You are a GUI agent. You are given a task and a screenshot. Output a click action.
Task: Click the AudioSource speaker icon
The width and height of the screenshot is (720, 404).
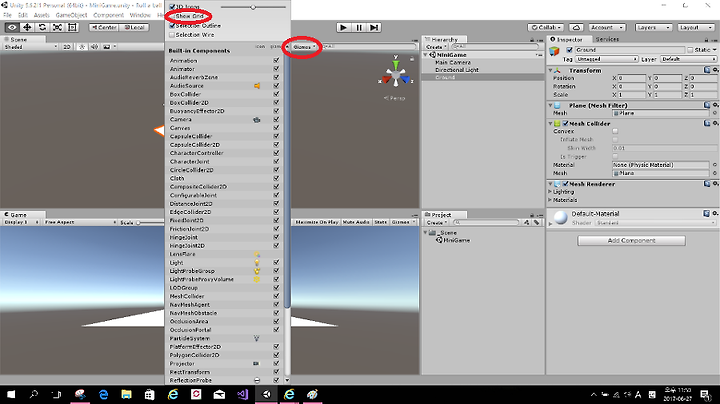click(x=257, y=86)
